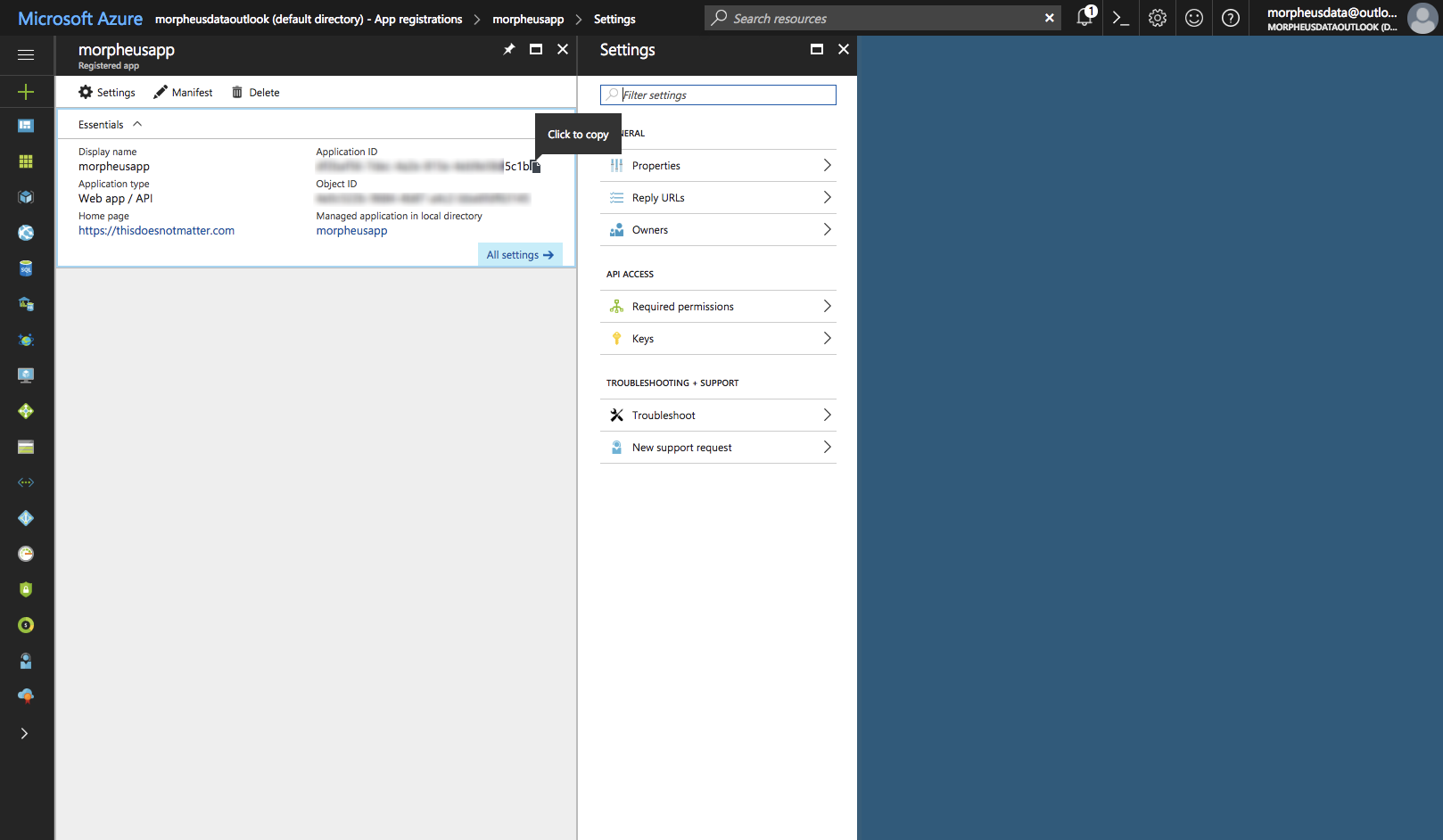Click the Microsoft Azure logo
The image size is (1443, 840).
click(x=80, y=18)
